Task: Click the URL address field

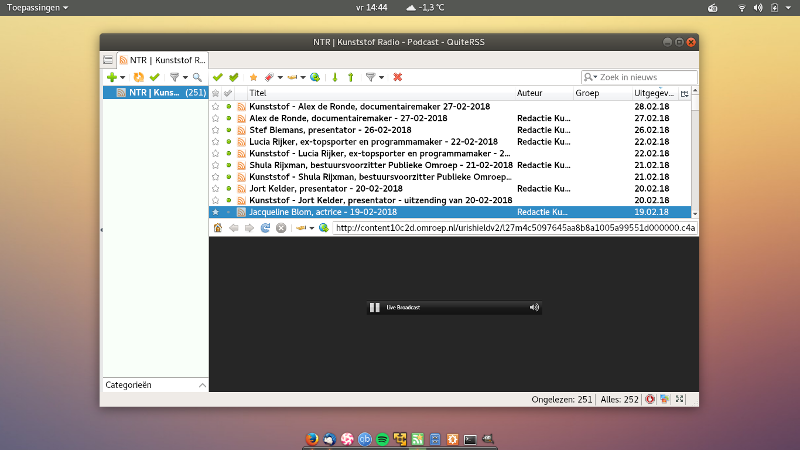Action: [x=515, y=228]
